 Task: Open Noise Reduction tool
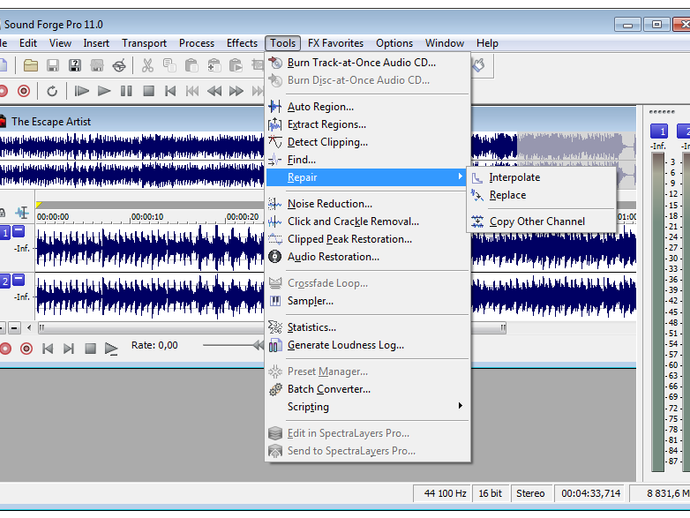[x=368, y=204]
